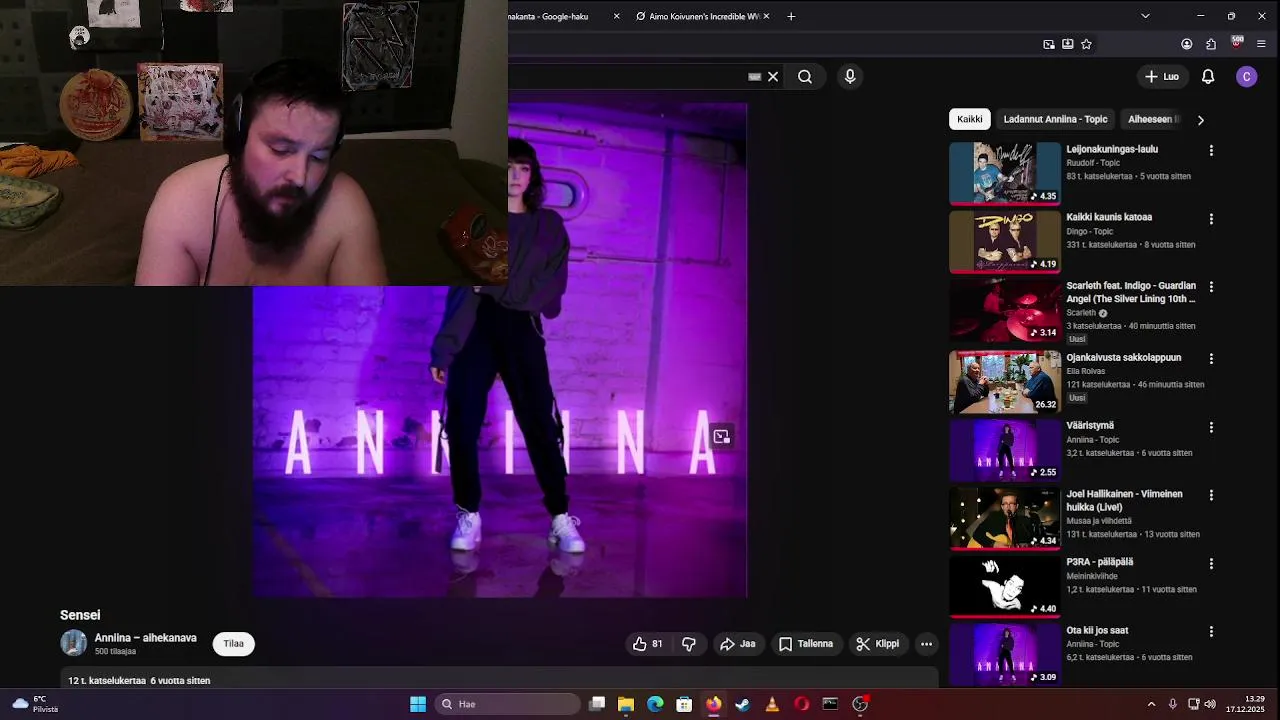
Task: Switch to Google-haku browser tab
Action: coord(550,16)
